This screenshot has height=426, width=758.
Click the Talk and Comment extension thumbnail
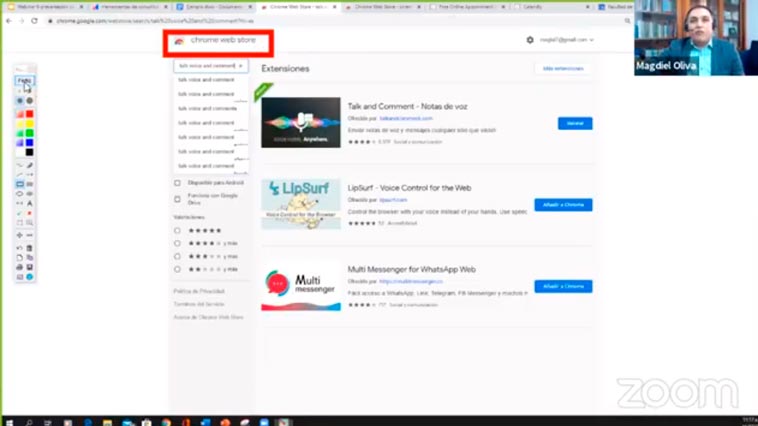[x=301, y=122]
